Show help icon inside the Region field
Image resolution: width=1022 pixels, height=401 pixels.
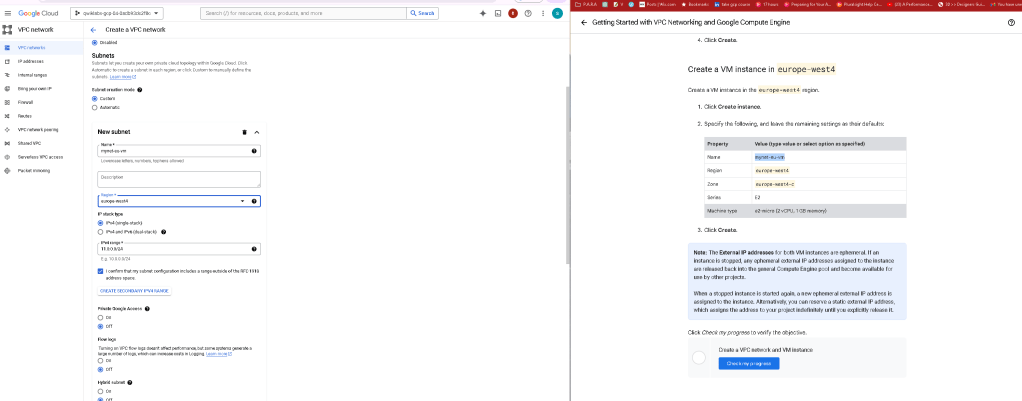click(x=254, y=201)
